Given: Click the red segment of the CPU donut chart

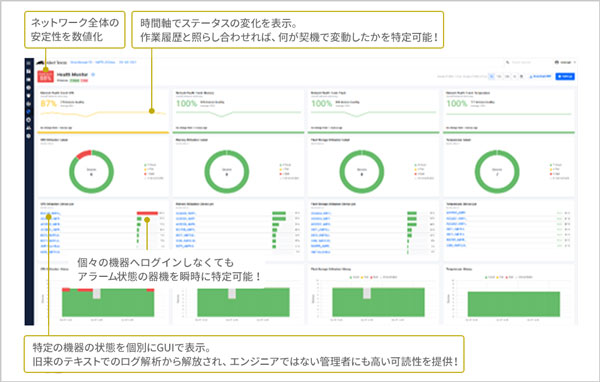Looking at the screenshot, I should pyautogui.click(x=83, y=154).
